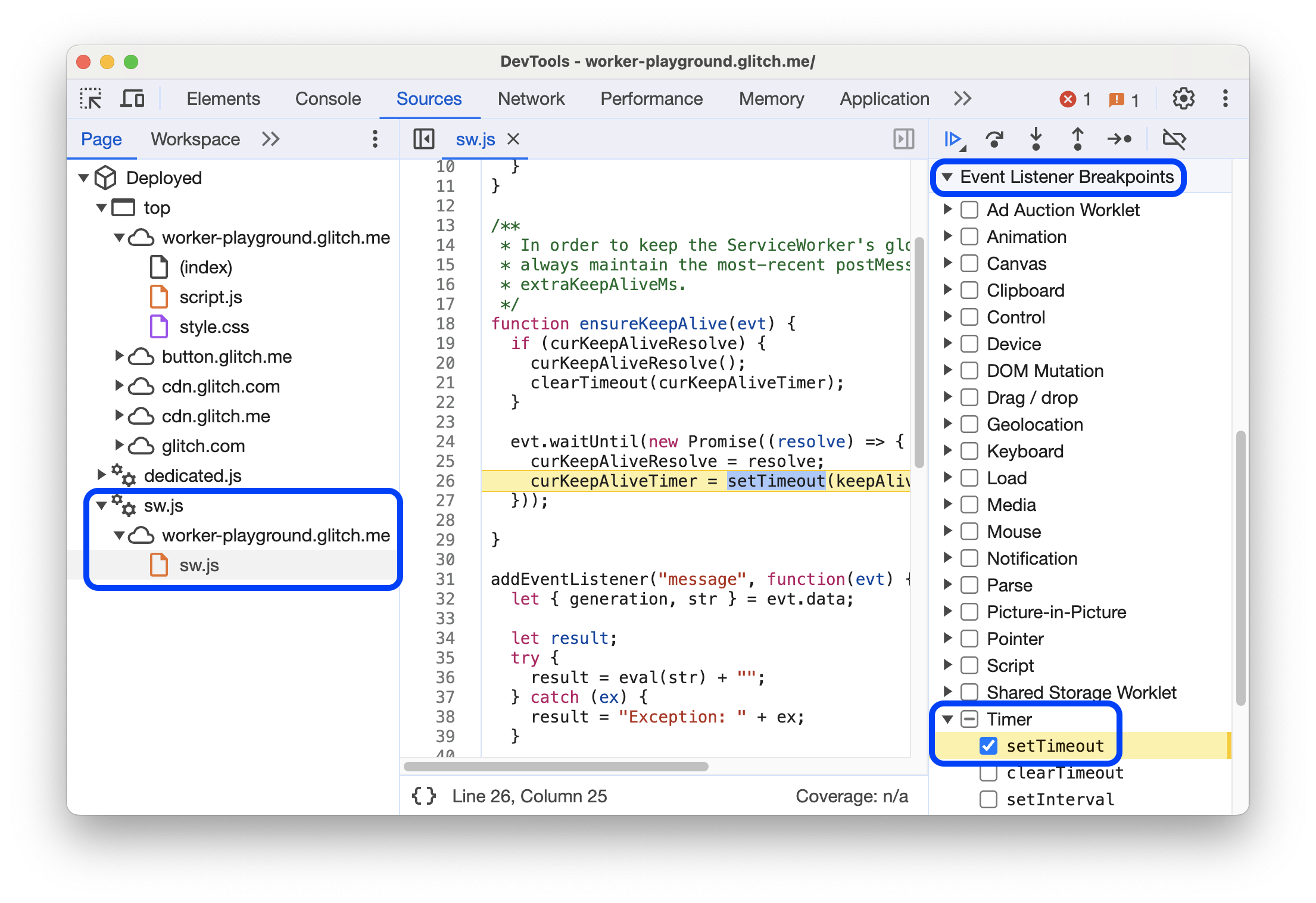
Task: Click the Step into next function call icon
Action: click(x=1034, y=140)
